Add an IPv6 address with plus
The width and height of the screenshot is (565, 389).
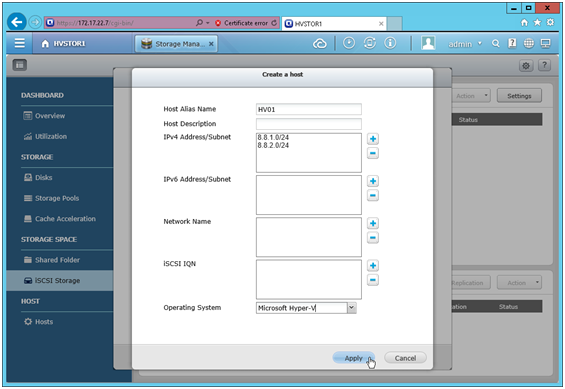373,181
